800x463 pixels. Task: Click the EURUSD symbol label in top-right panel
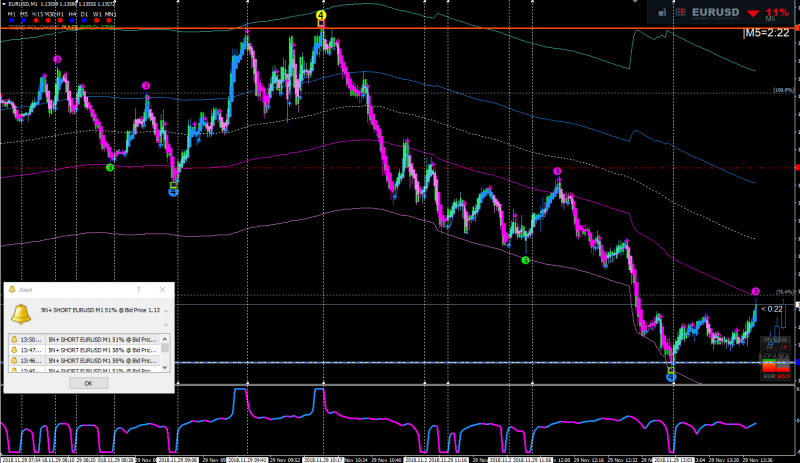tap(715, 12)
